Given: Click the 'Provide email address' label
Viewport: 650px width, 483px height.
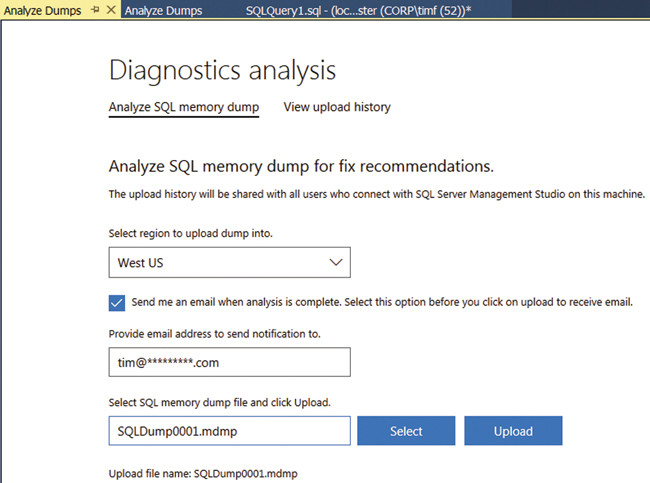Looking at the screenshot, I should tap(222, 332).
